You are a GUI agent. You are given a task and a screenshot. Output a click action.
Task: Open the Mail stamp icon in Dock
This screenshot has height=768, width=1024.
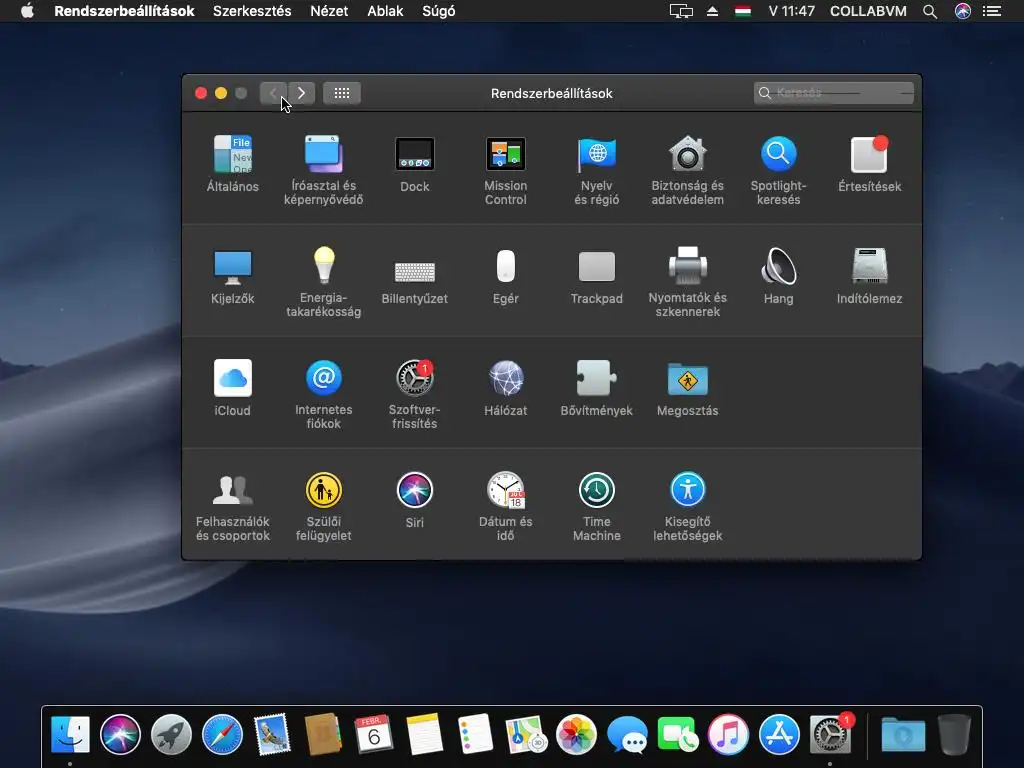pos(272,734)
